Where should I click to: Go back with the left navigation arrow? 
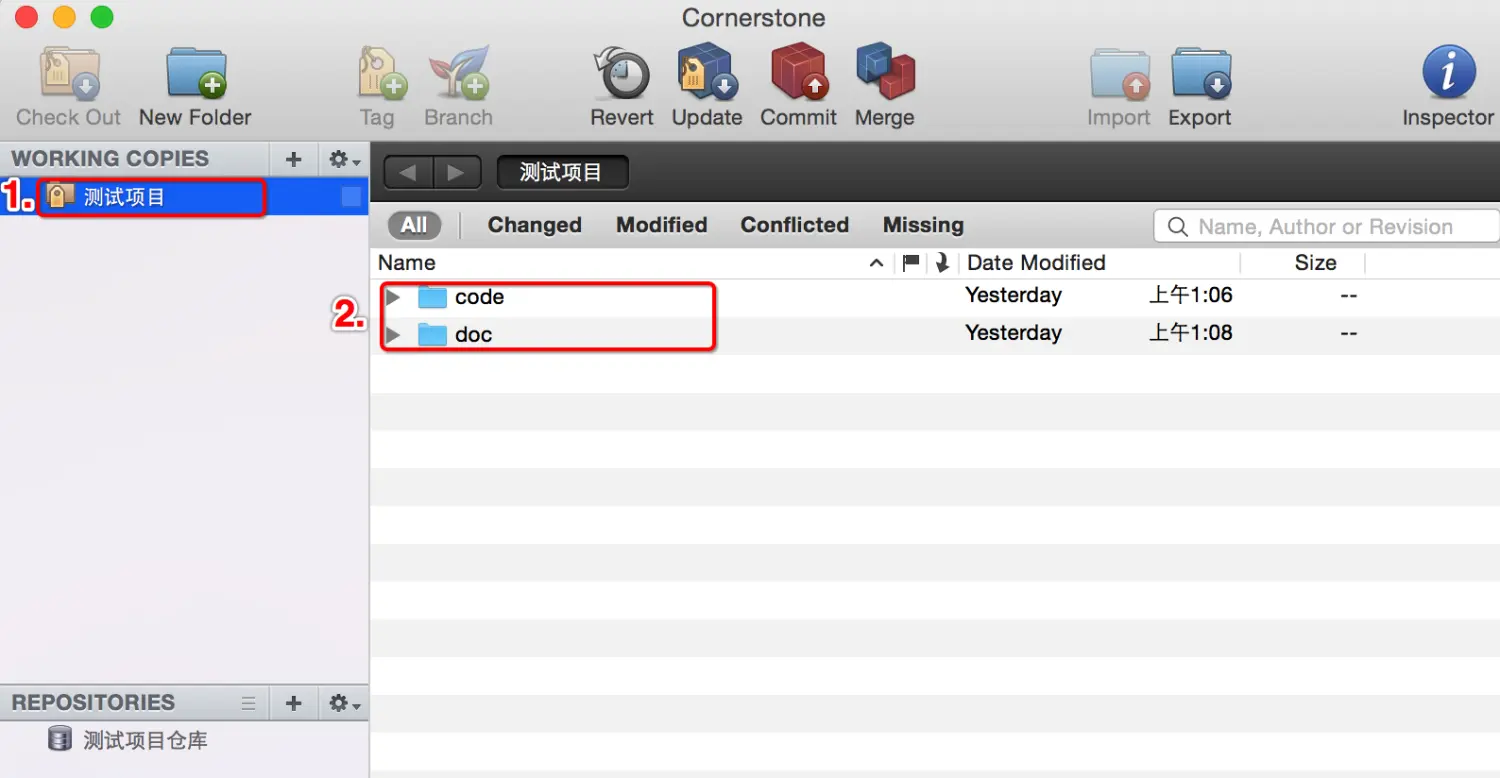[408, 172]
